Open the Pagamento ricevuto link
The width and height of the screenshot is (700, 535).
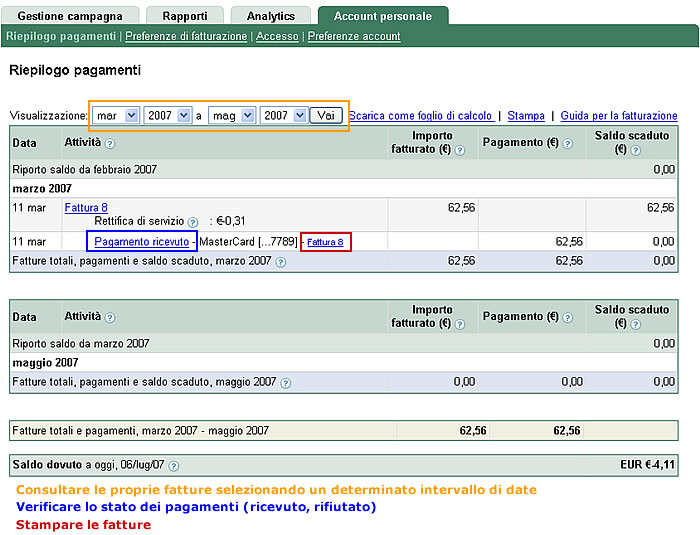(141, 242)
